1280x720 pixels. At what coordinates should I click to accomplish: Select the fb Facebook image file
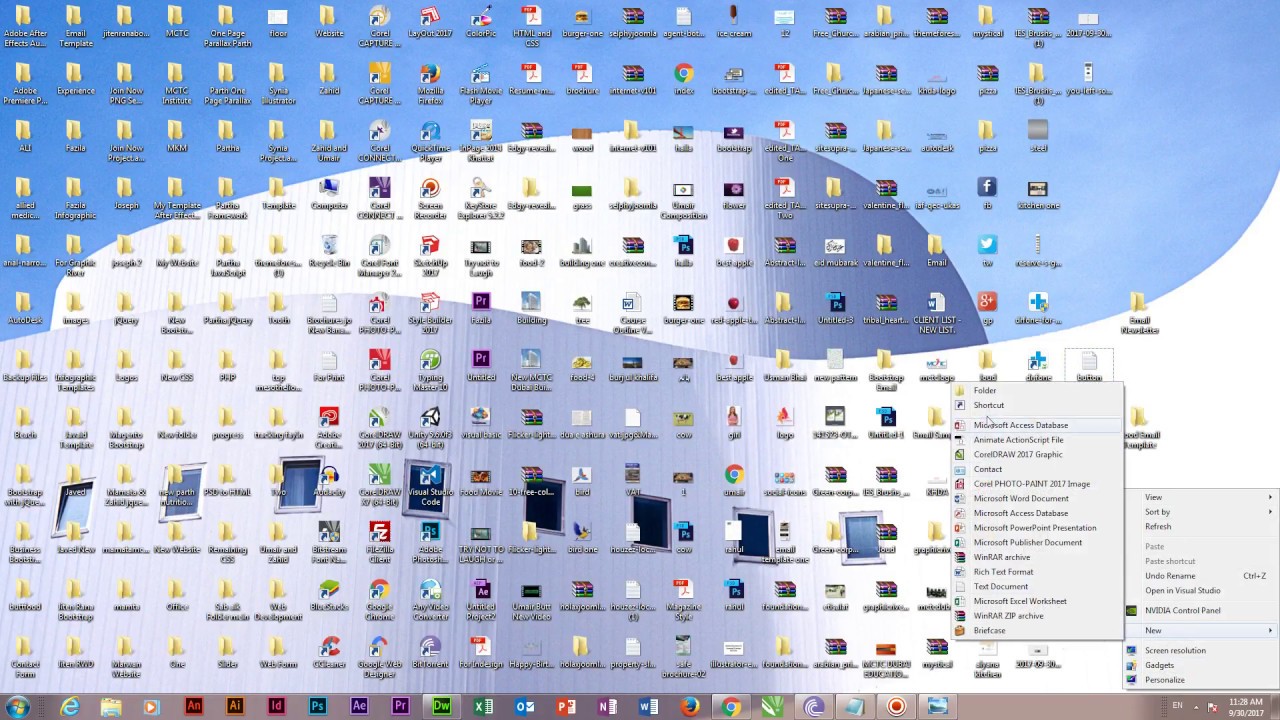point(987,194)
